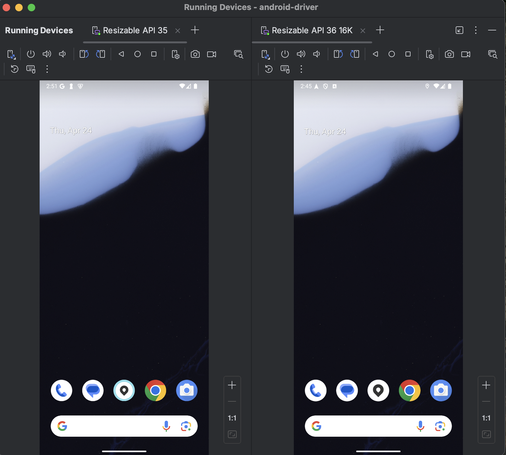Select the Resizable API 36 16K tab
Viewport: 506px width, 455px height.
click(x=306, y=31)
